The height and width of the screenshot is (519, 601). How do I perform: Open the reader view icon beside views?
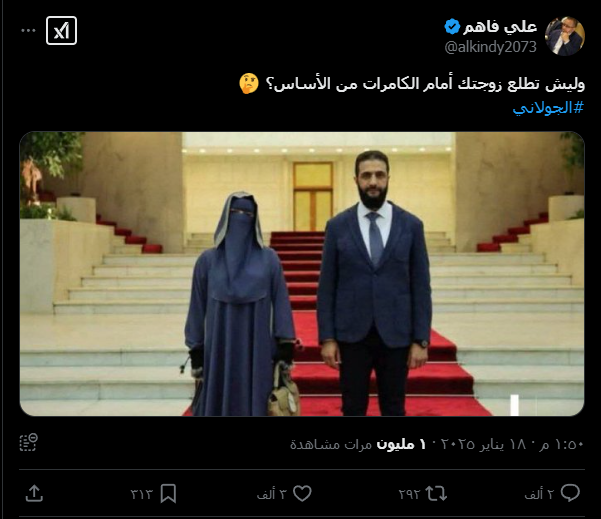[29, 443]
